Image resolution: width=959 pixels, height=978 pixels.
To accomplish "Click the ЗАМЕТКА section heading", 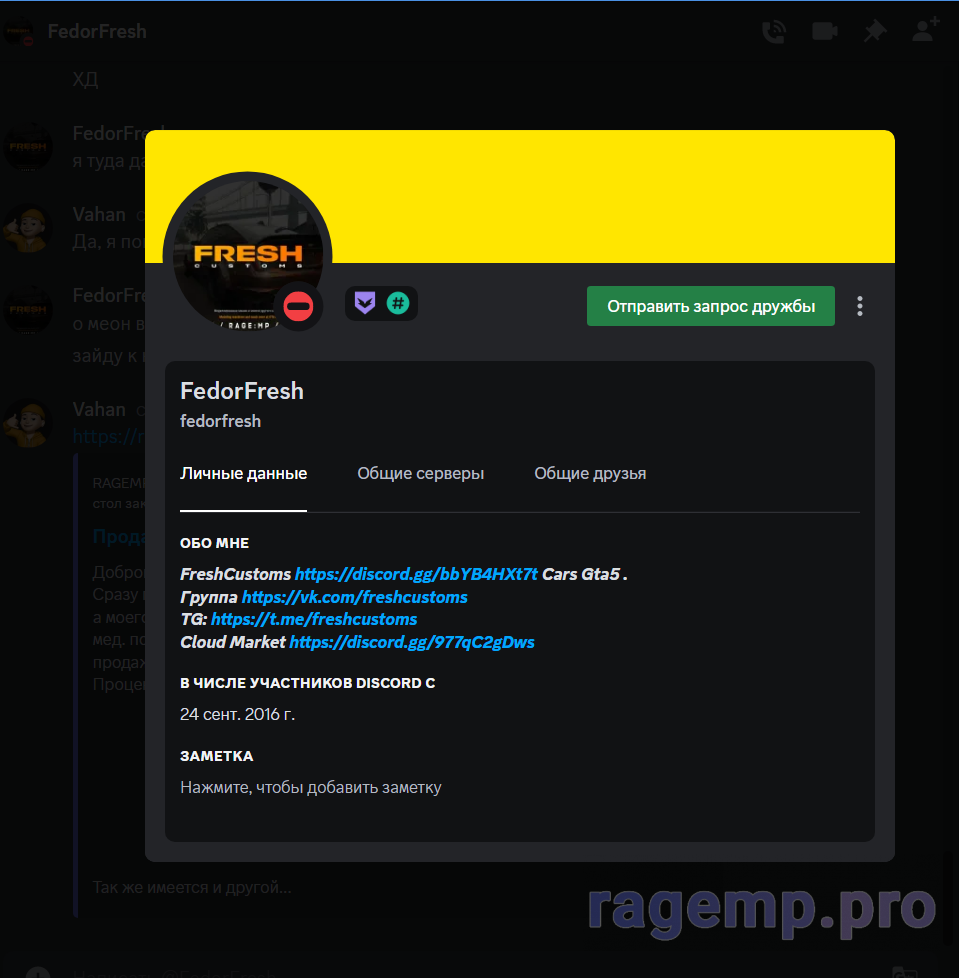I will click(x=216, y=756).
